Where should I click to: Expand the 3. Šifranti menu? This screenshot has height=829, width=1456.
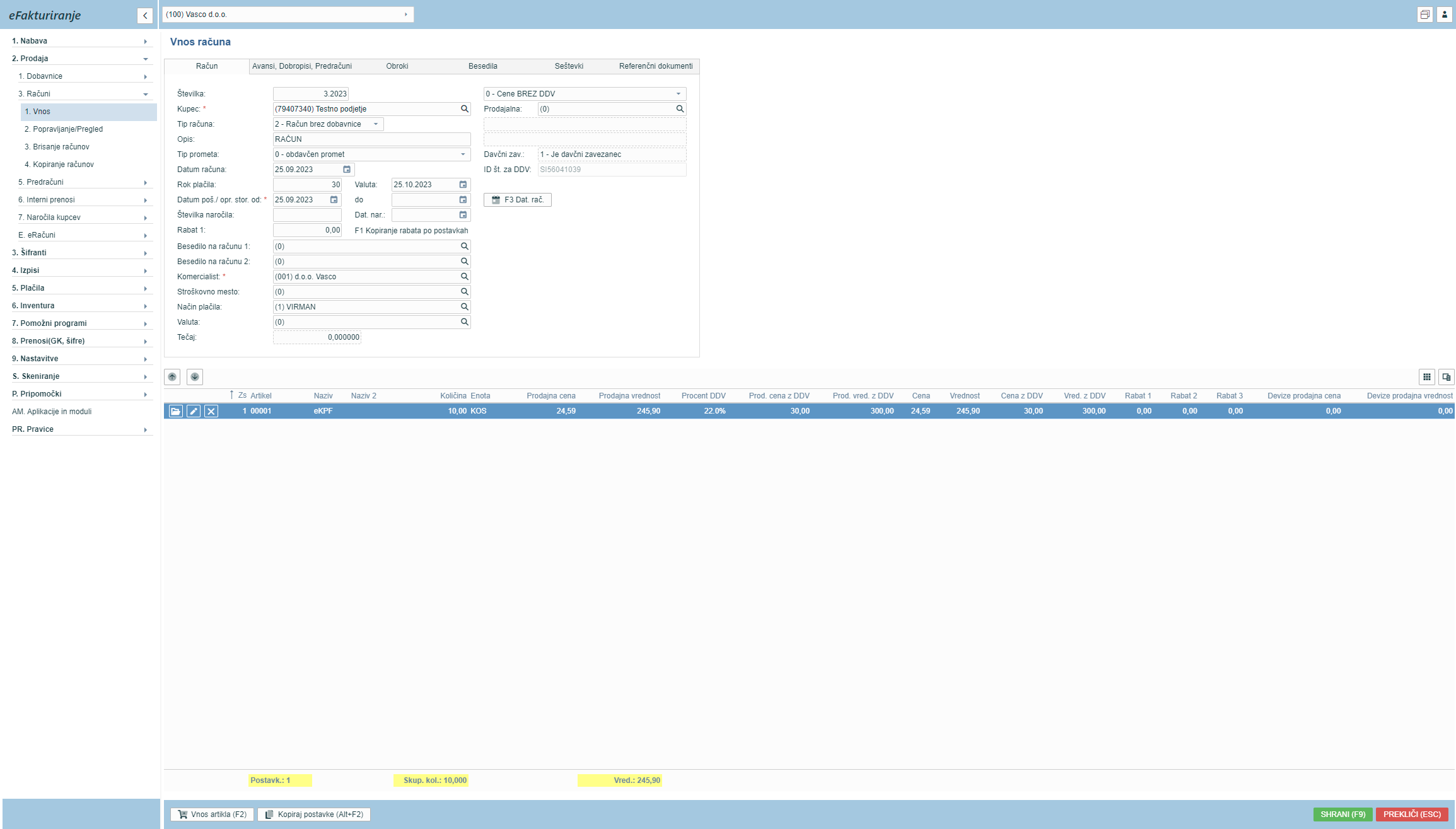coord(82,253)
